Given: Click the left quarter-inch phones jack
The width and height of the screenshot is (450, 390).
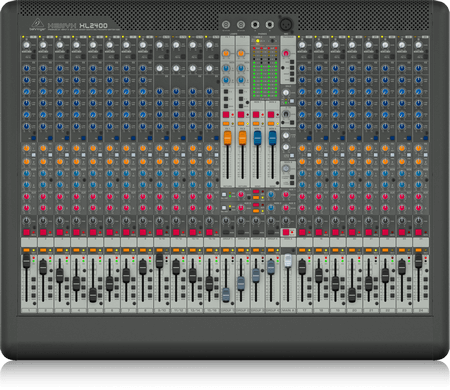Looking at the screenshot, I should pyautogui.click(x=255, y=25).
